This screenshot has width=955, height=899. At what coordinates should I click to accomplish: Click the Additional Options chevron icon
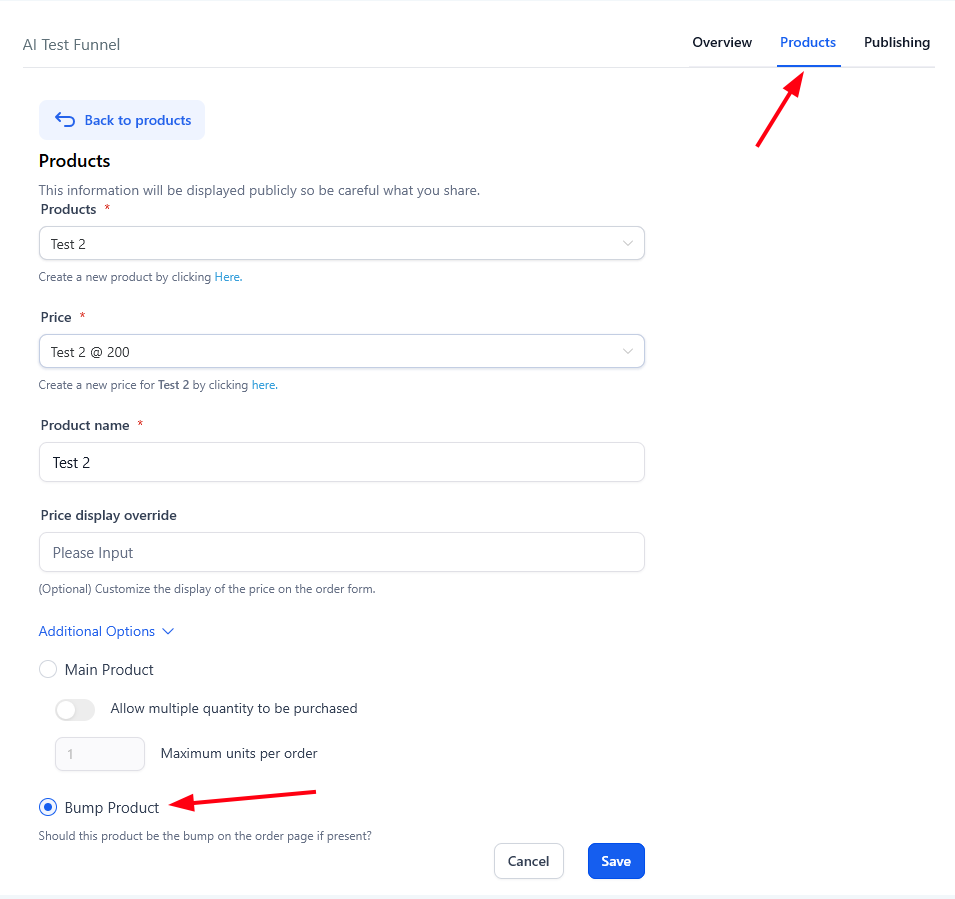(x=168, y=631)
